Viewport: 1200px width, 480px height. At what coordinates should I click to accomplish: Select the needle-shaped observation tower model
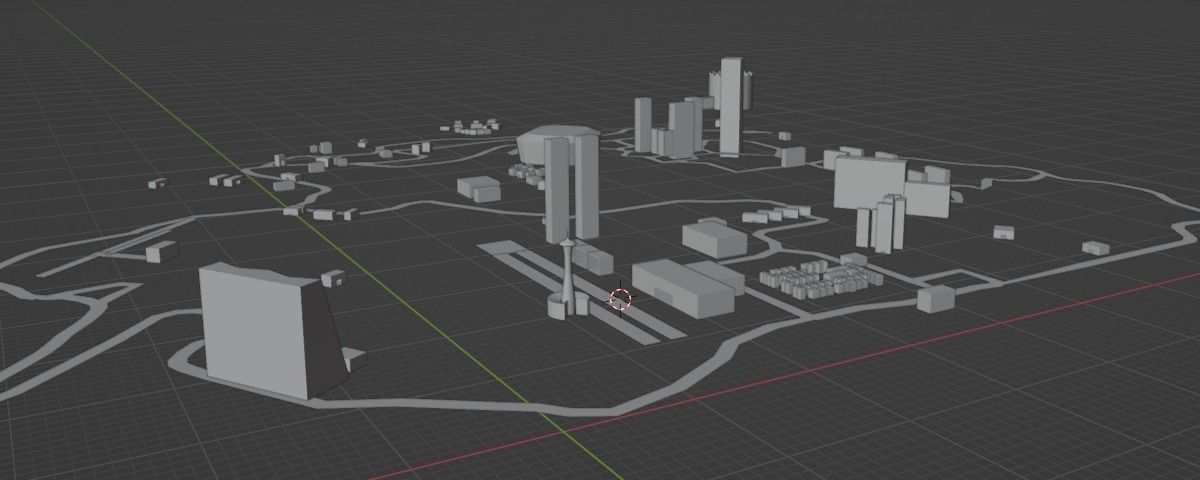567,280
